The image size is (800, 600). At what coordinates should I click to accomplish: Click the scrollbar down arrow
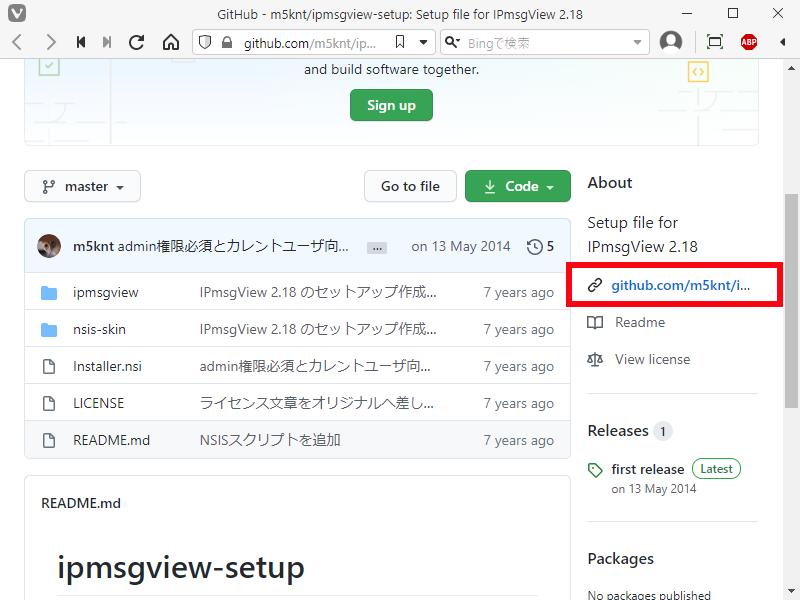tap(791, 592)
